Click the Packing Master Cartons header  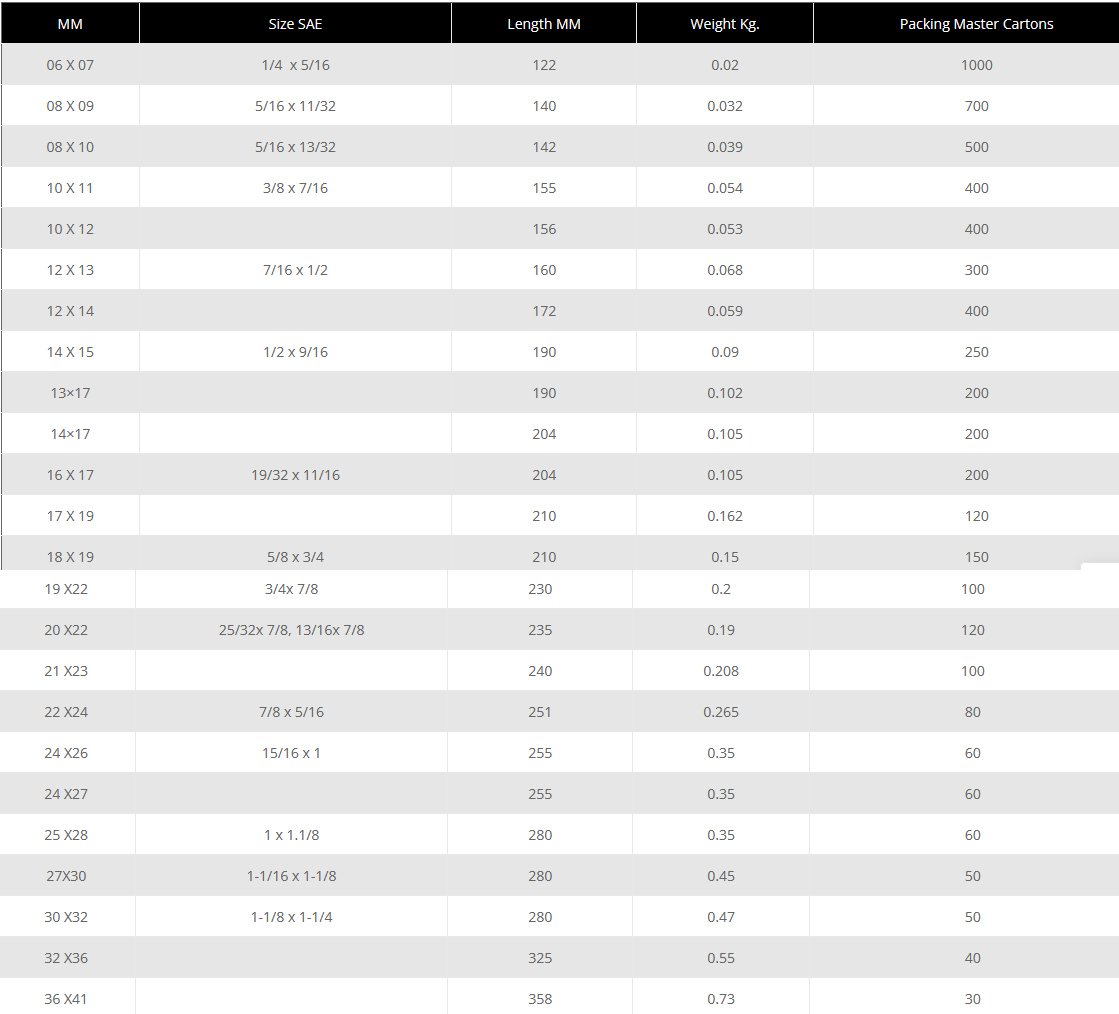(976, 24)
